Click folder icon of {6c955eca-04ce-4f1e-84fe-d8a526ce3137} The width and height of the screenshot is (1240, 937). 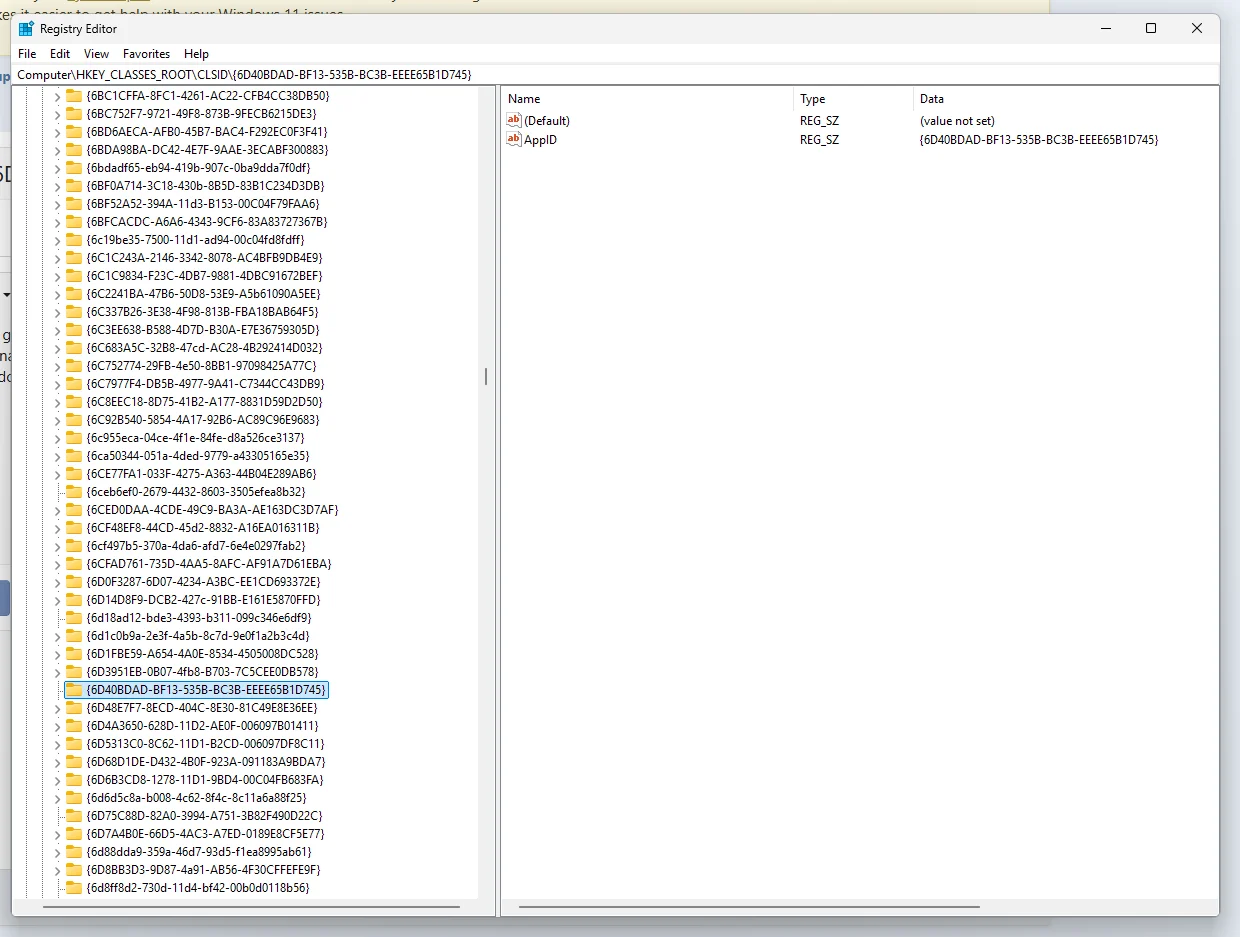[x=74, y=438]
